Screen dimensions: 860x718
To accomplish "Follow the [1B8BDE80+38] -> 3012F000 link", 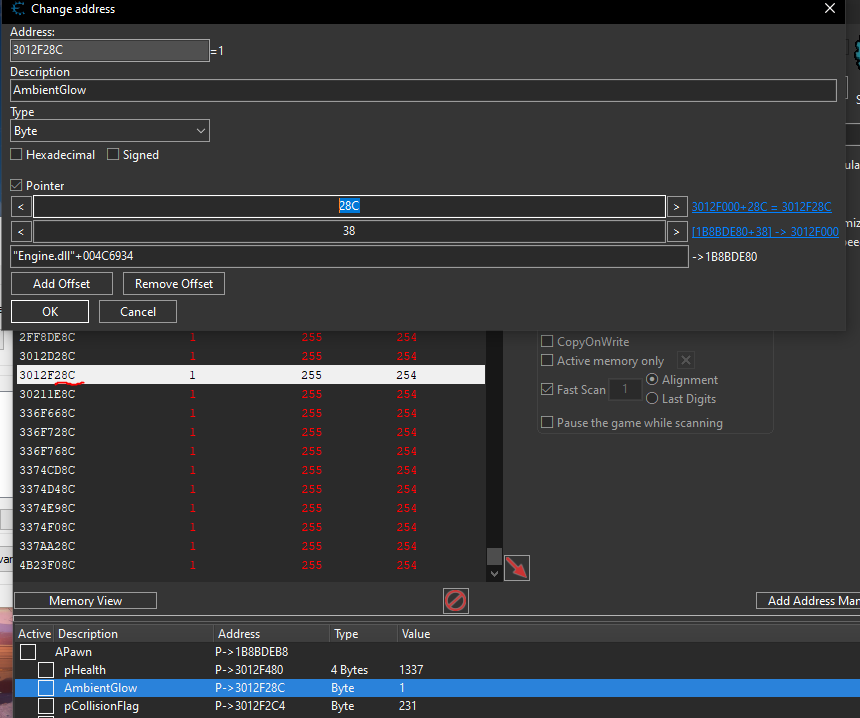I will tap(765, 231).
